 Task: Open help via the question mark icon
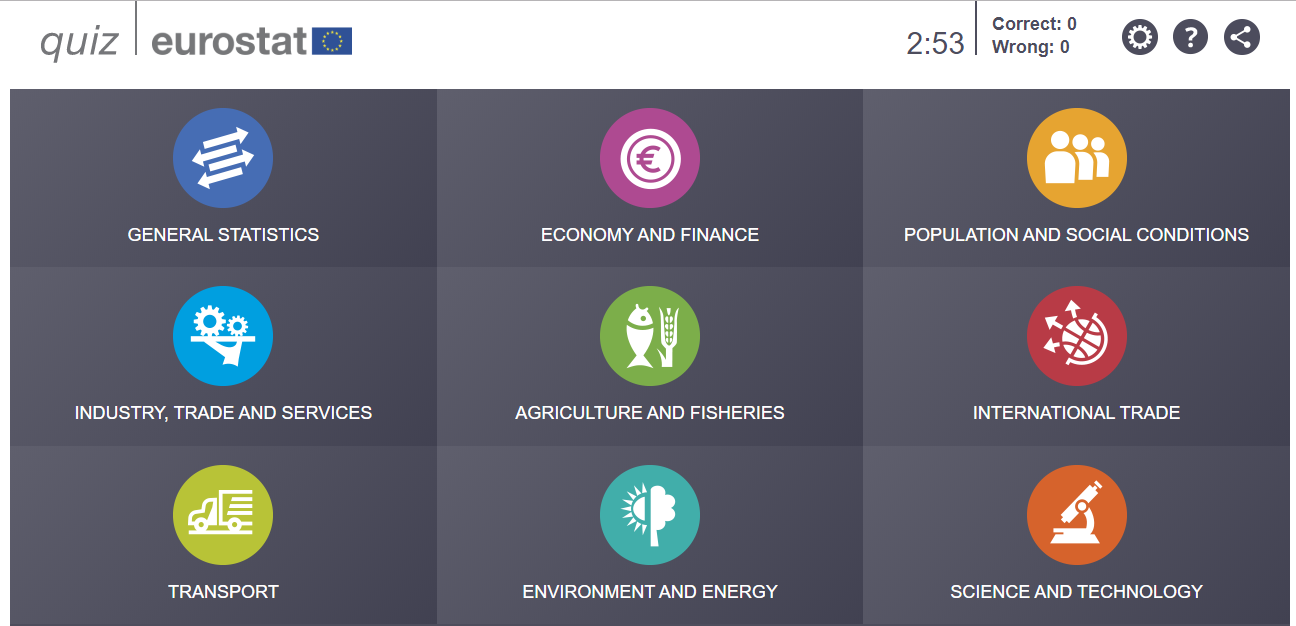[1190, 38]
